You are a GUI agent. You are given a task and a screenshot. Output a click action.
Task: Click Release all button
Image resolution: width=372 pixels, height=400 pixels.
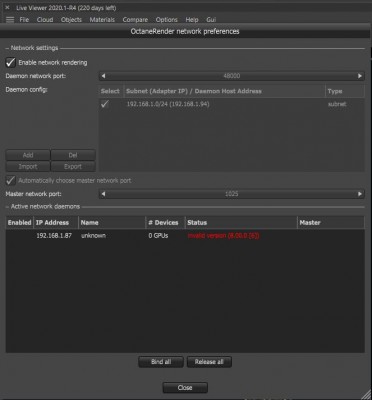(209, 362)
